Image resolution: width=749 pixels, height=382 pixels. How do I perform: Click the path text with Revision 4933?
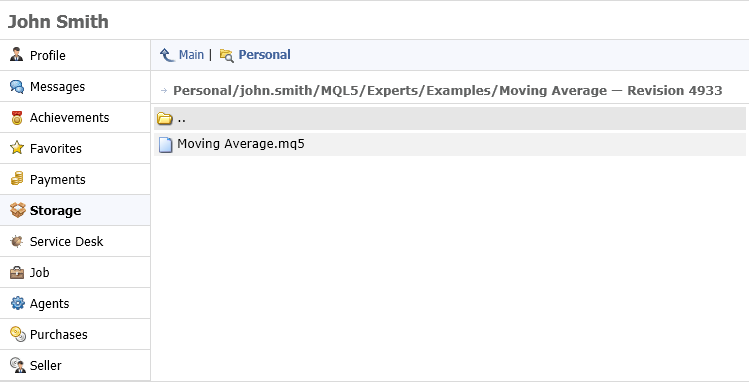pyautogui.click(x=448, y=91)
